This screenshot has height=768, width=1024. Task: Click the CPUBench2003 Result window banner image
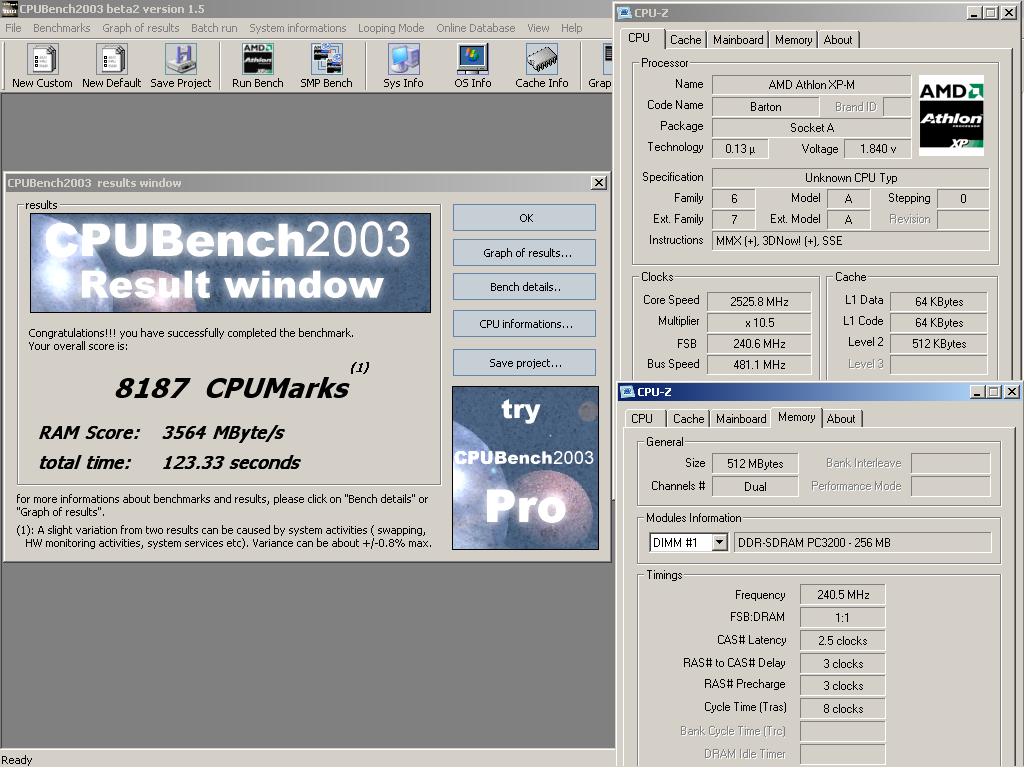(231, 263)
